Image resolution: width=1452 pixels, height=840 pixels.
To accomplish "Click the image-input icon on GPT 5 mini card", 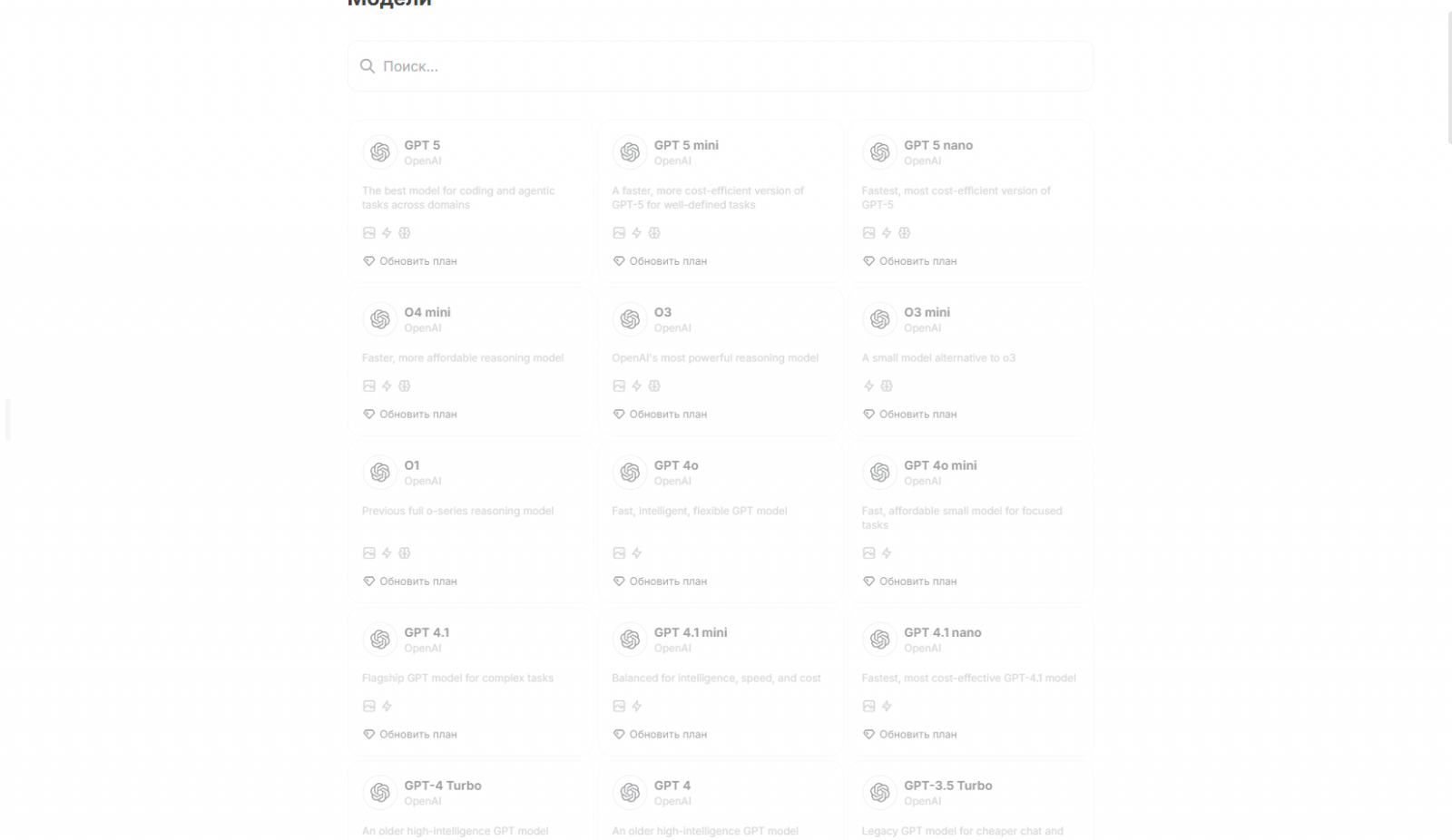I will coord(619,233).
